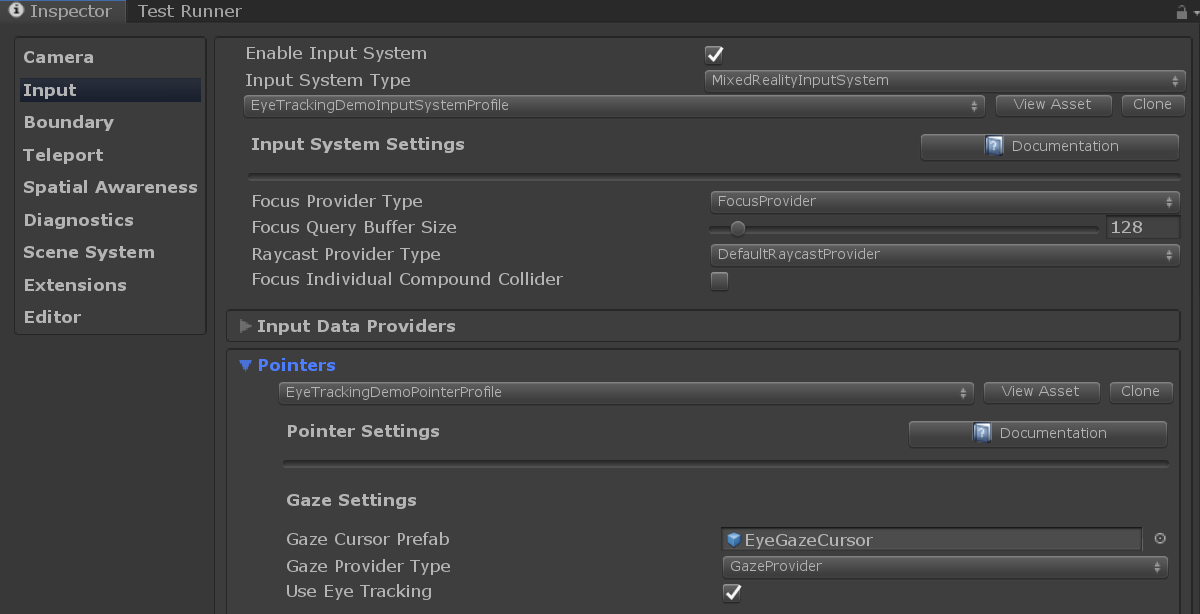
Task: Select Spatial Awareness in the sidebar
Action: pos(110,187)
